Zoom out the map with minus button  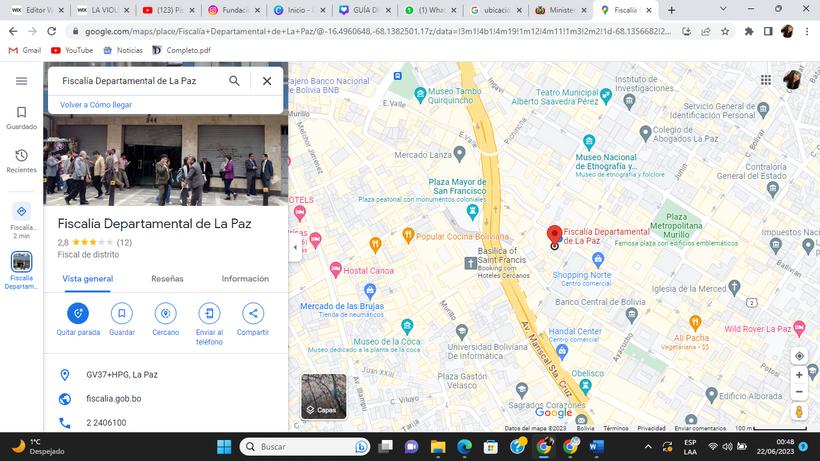799,391
